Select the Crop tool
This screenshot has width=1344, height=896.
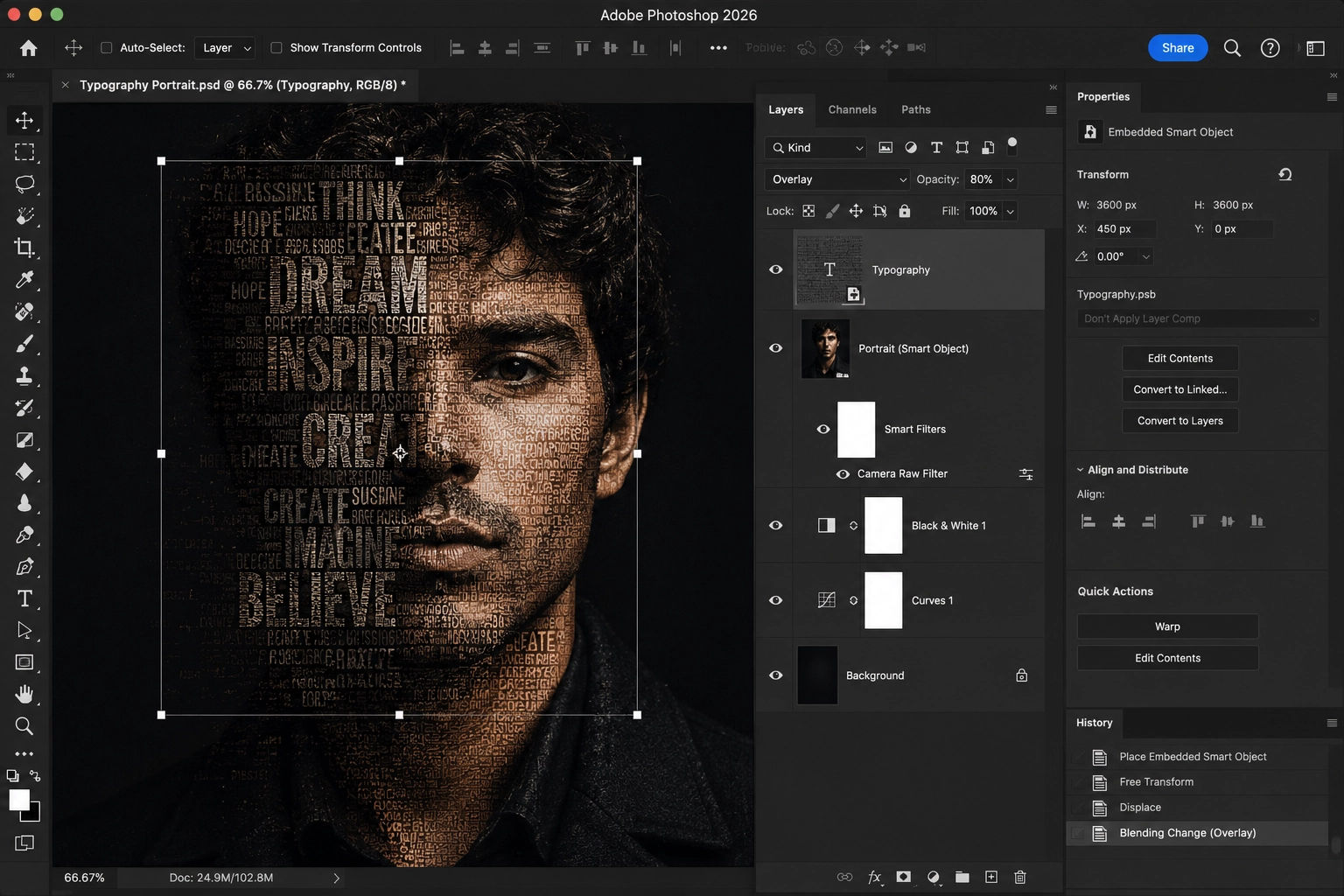(x=24, y=248)
